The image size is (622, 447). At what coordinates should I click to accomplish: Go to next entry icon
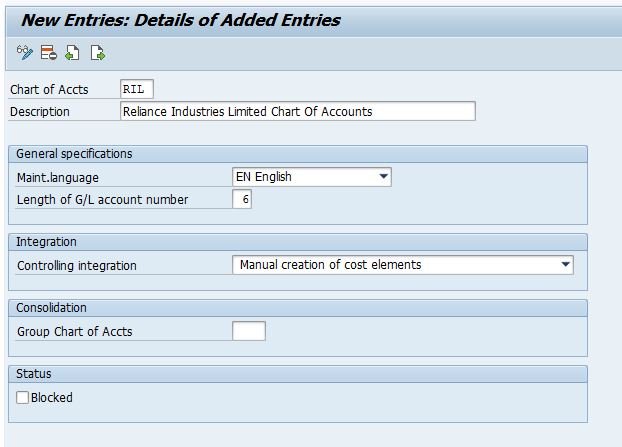pos(98,52)
